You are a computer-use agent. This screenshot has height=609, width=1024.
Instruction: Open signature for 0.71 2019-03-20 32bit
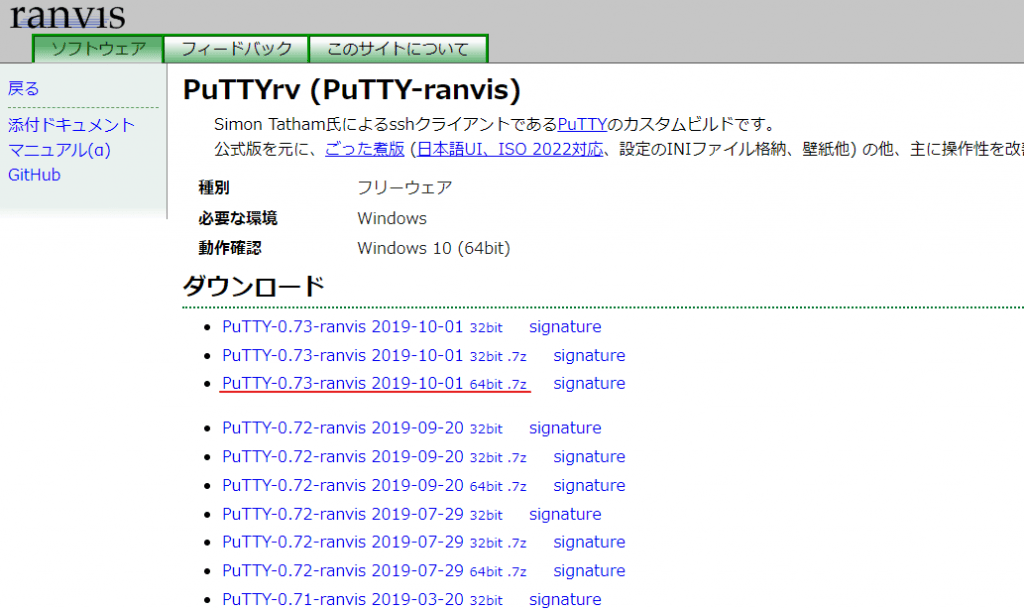point(565,599)
